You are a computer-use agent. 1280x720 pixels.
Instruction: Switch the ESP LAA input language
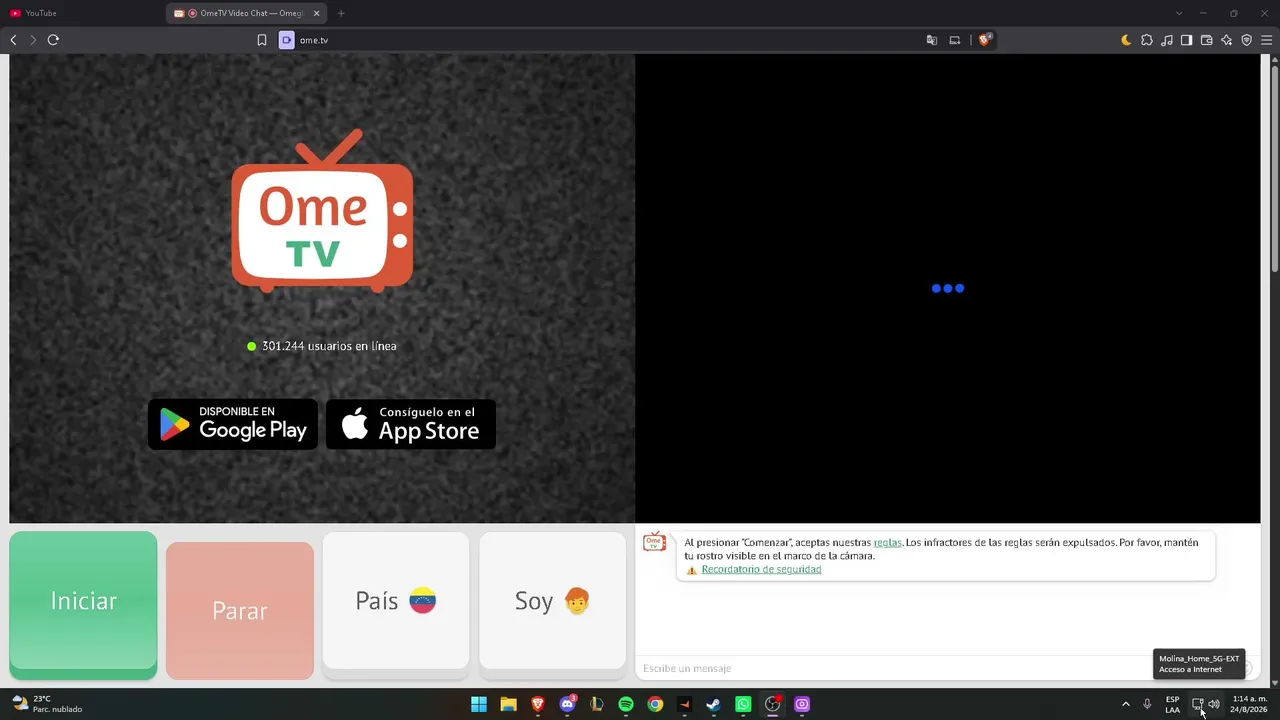(x=1172, y=704)
